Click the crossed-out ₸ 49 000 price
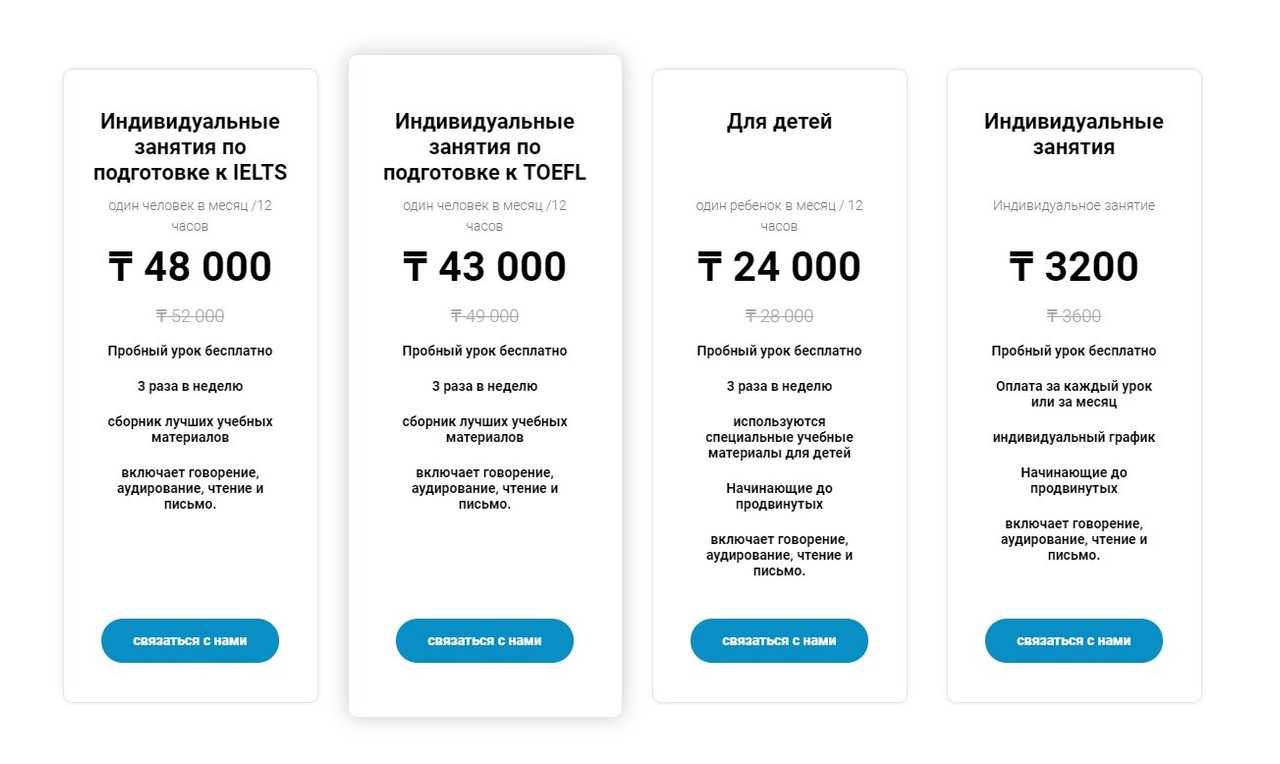 click(x=485, y=316)
